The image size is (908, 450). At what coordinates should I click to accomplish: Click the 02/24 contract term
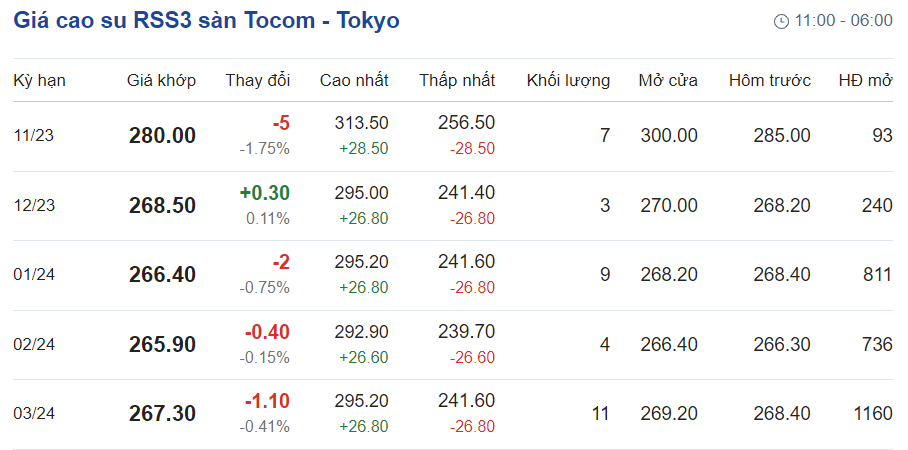34,344
